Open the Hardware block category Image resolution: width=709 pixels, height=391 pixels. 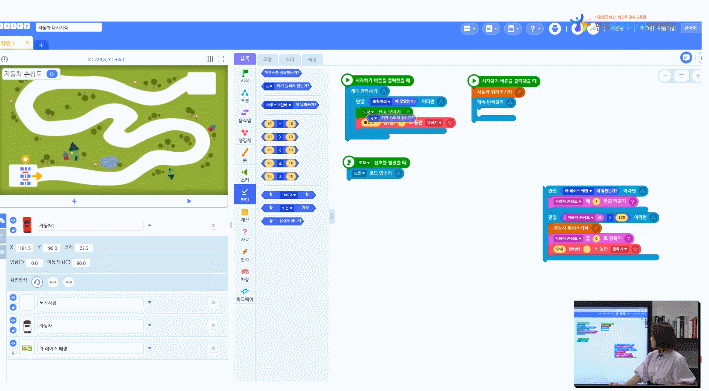(x=245, y=294)
